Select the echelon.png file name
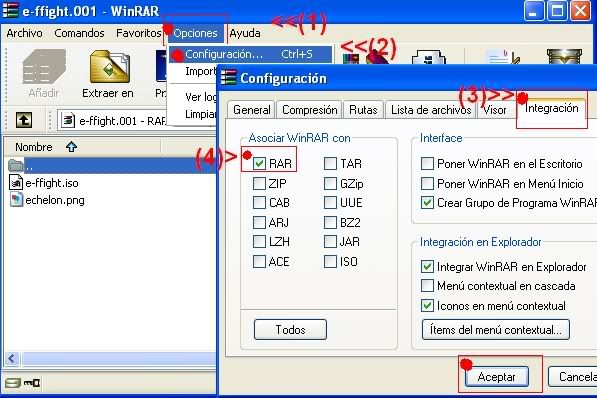 55,200
